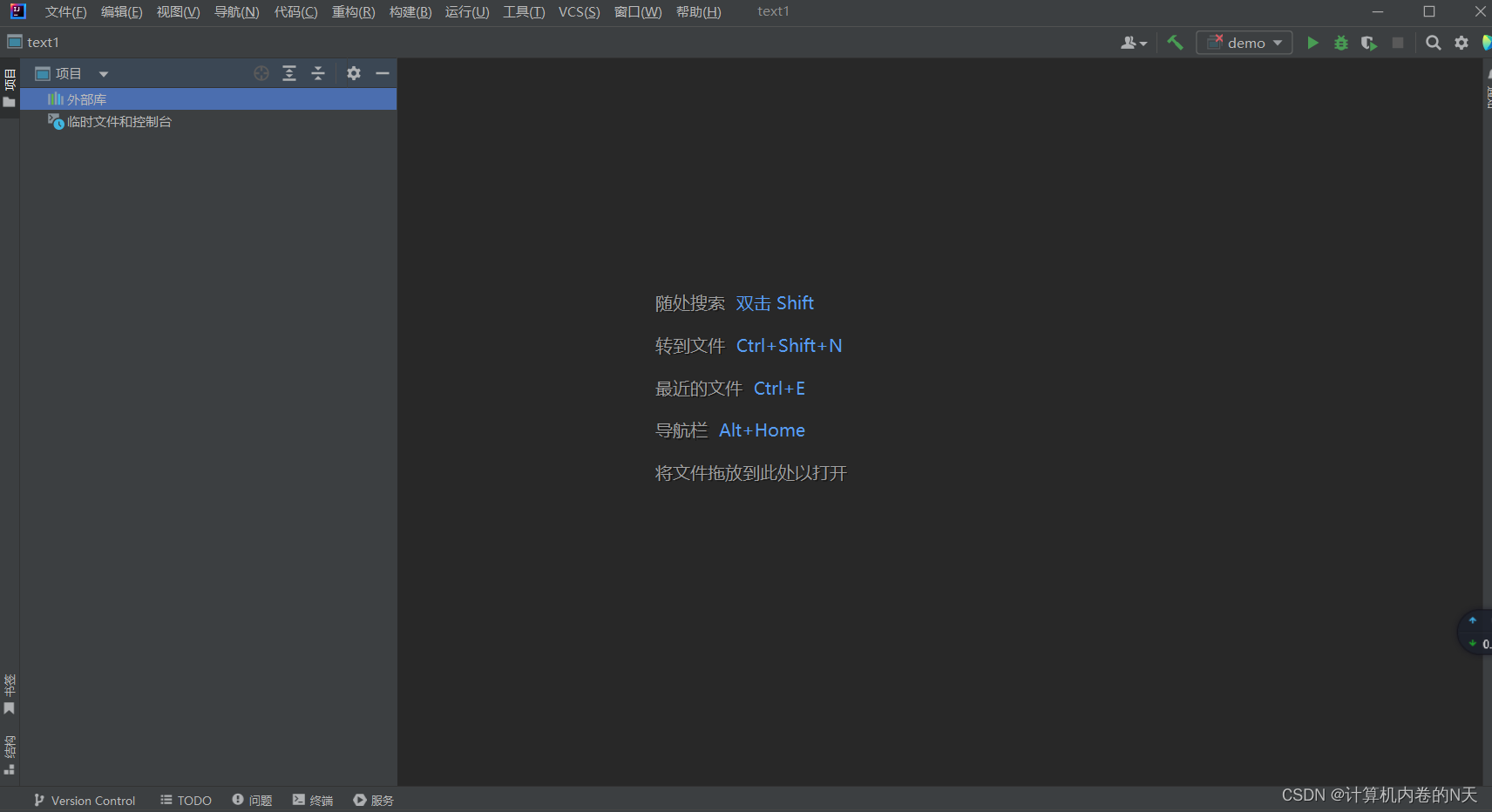
Task: Open the 问题 tool window
Action: [x=252, y=801]
